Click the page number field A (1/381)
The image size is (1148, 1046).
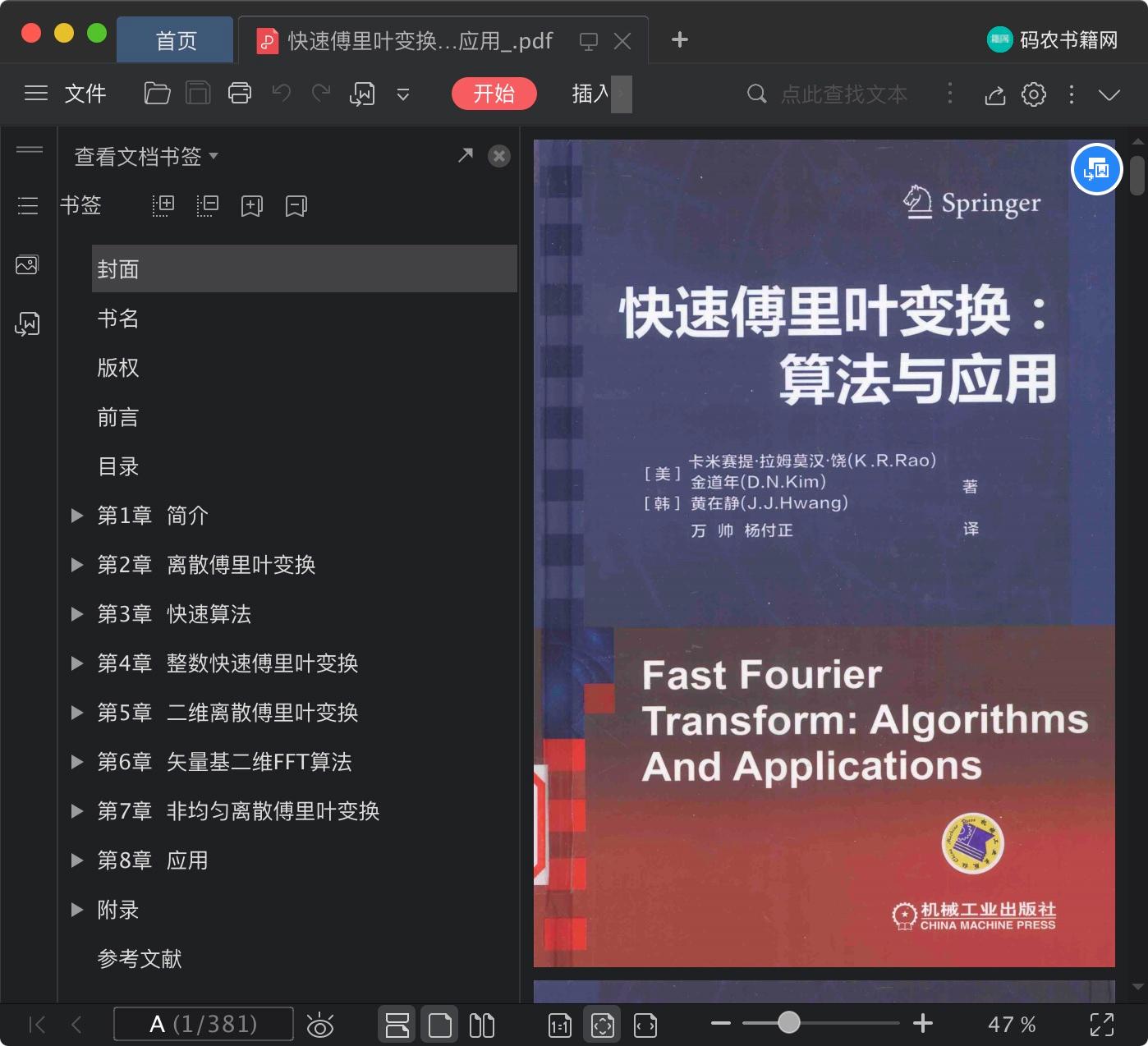coord(204,1024)
